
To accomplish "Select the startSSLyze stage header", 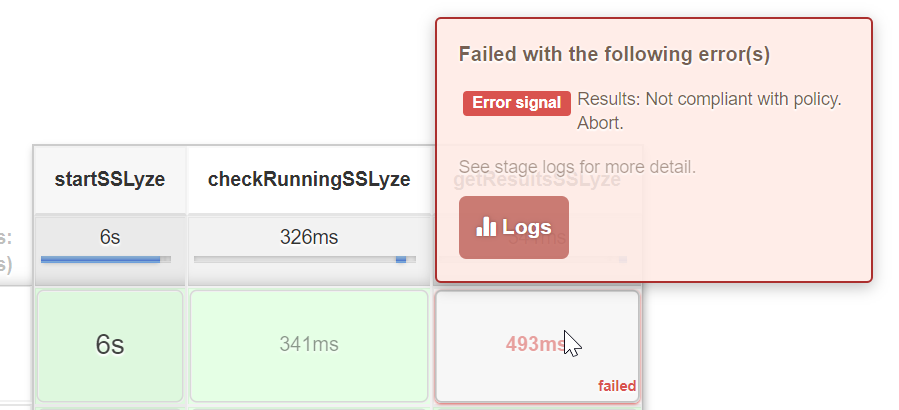I will (x=110, y=180).
